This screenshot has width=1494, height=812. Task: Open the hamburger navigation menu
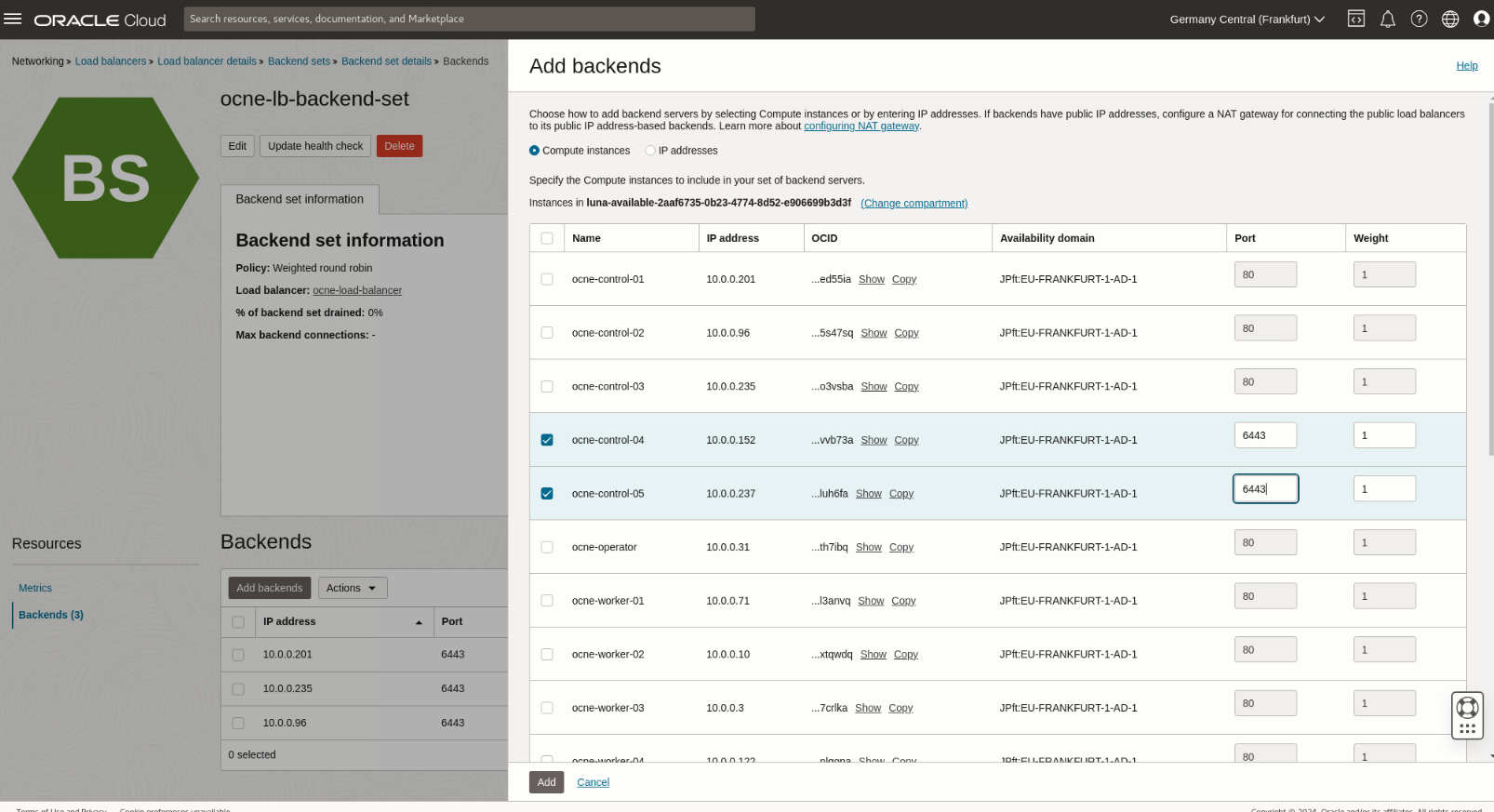(13, 19)
